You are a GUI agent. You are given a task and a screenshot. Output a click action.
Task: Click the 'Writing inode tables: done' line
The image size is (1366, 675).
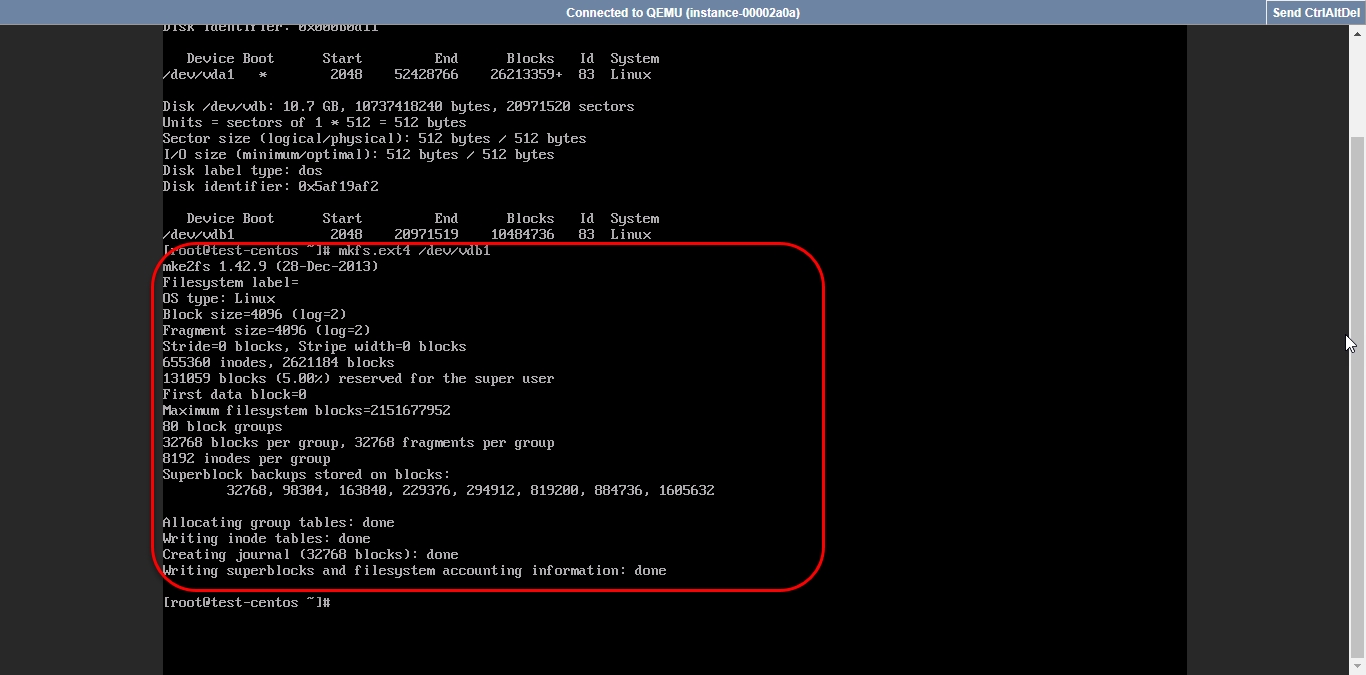pyautogui.click(x=266, y=539)
